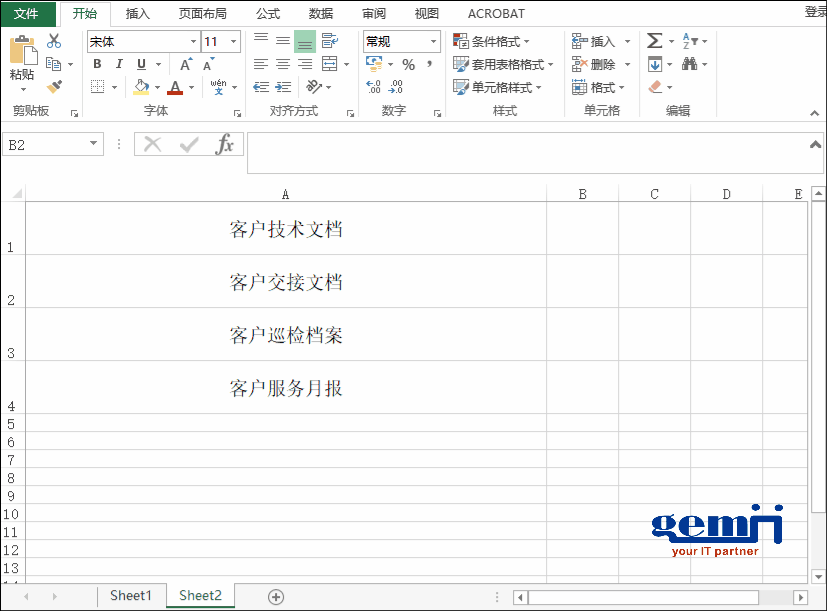Toggle bold formatting

pyautogui.click(x=95, y=63)
